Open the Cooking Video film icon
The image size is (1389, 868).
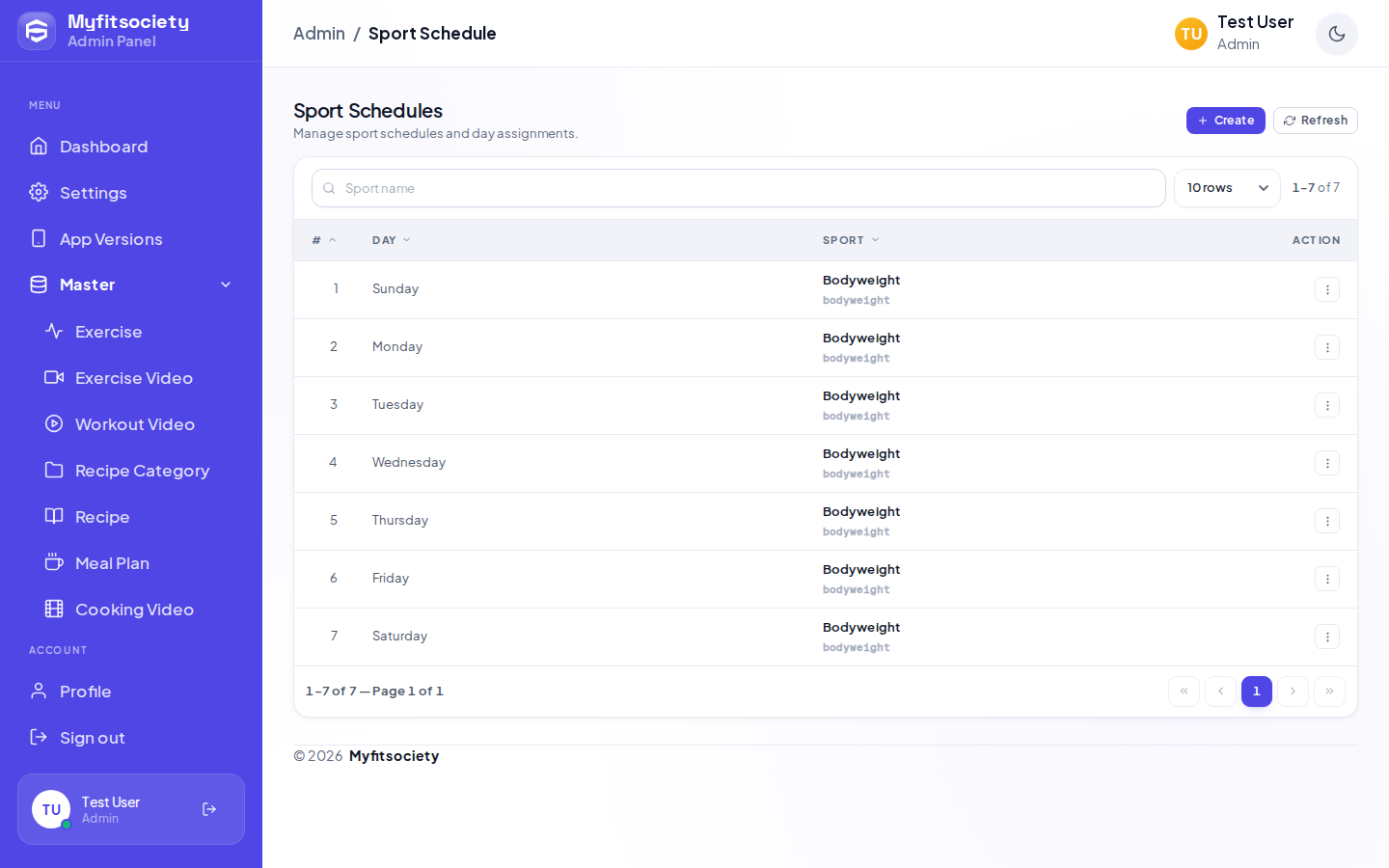[x=54, y=609]
